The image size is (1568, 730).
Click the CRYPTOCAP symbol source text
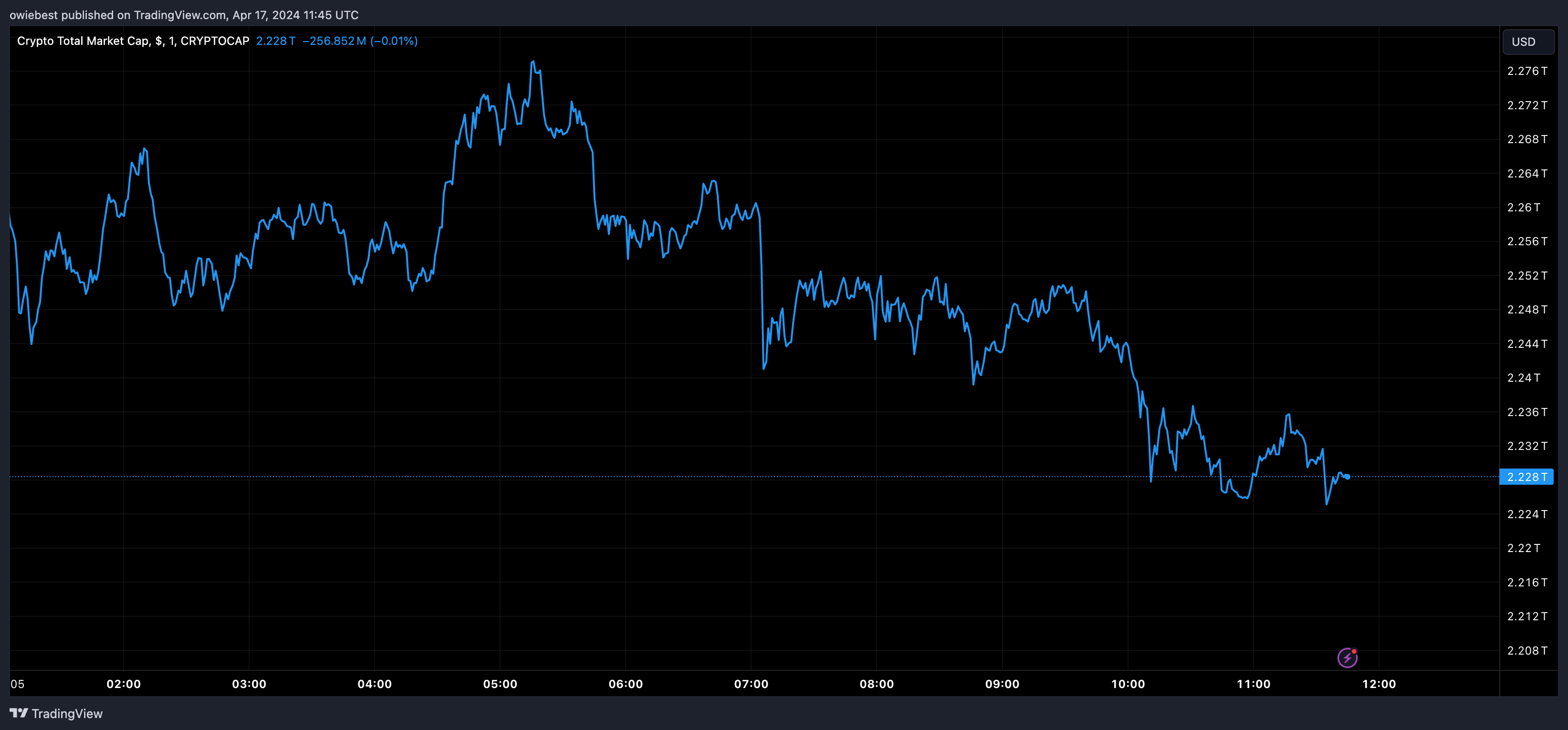215,41
